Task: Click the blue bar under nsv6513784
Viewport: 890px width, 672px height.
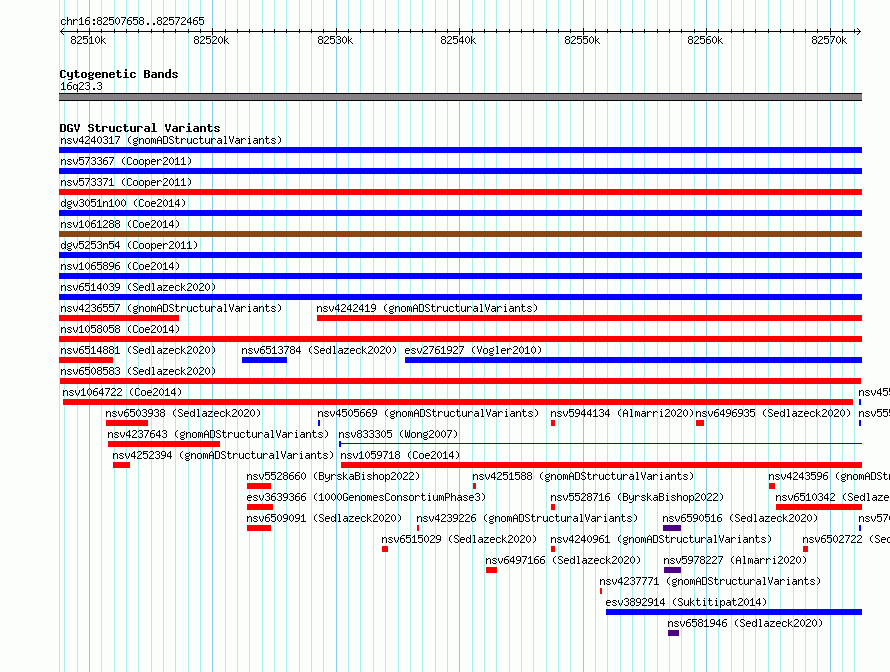Action: pyautogui.click(x=265, y=360)
